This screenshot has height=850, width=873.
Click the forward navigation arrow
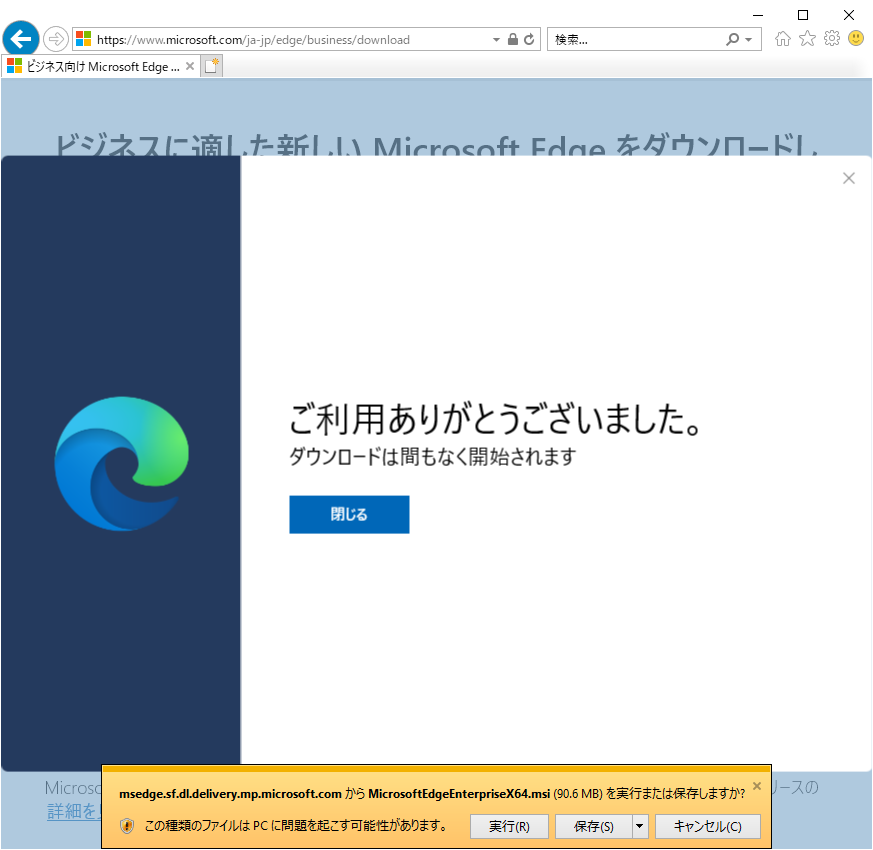point(55,38)
